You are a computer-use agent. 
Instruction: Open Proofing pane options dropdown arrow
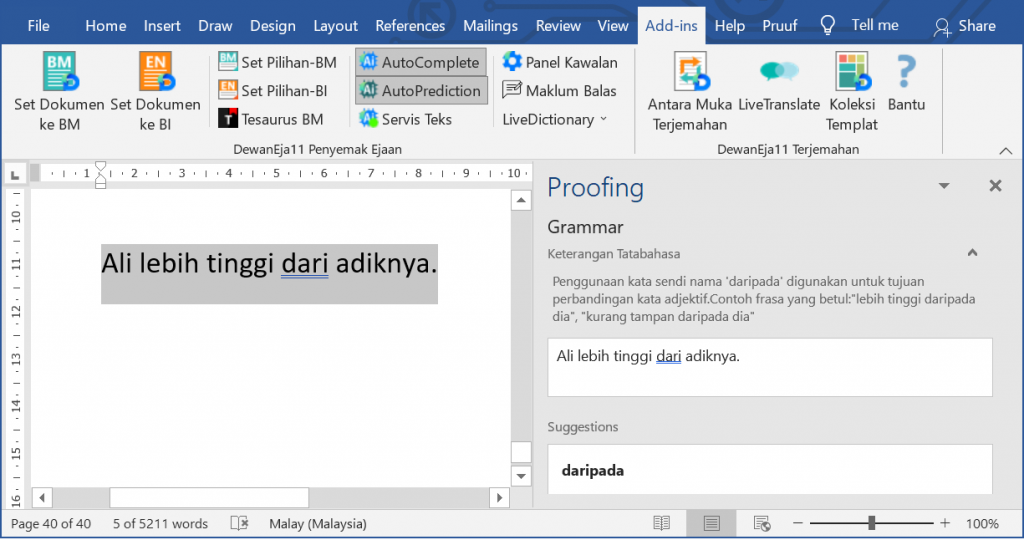point(943,186)
